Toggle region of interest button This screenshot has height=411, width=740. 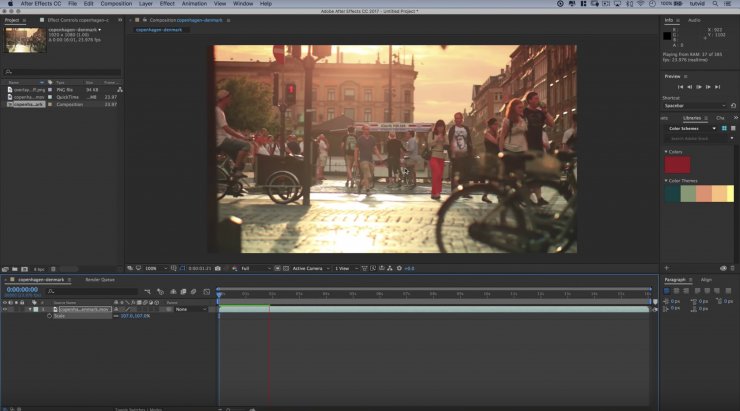click(278, 268)
